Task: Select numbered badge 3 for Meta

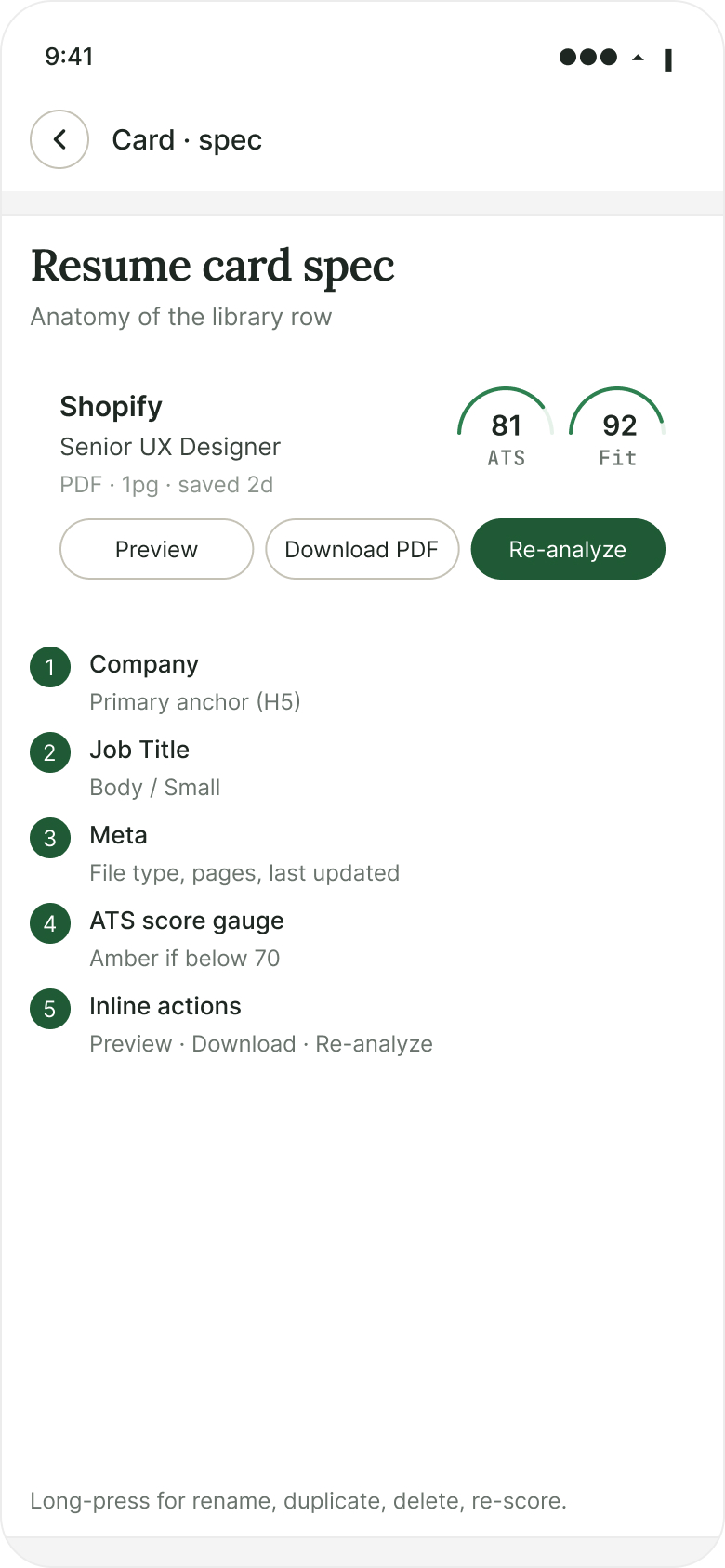Action: tap(50, 838)
